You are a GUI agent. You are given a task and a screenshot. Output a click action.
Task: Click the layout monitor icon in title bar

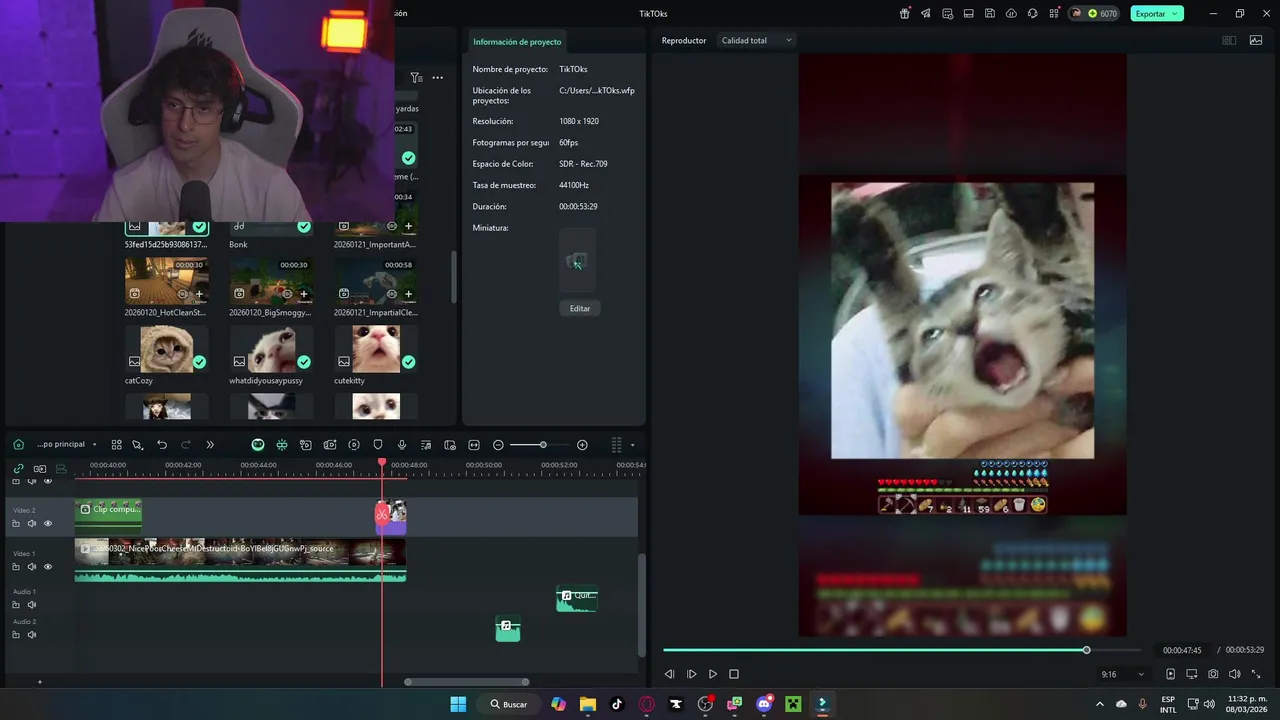point(969,14)
